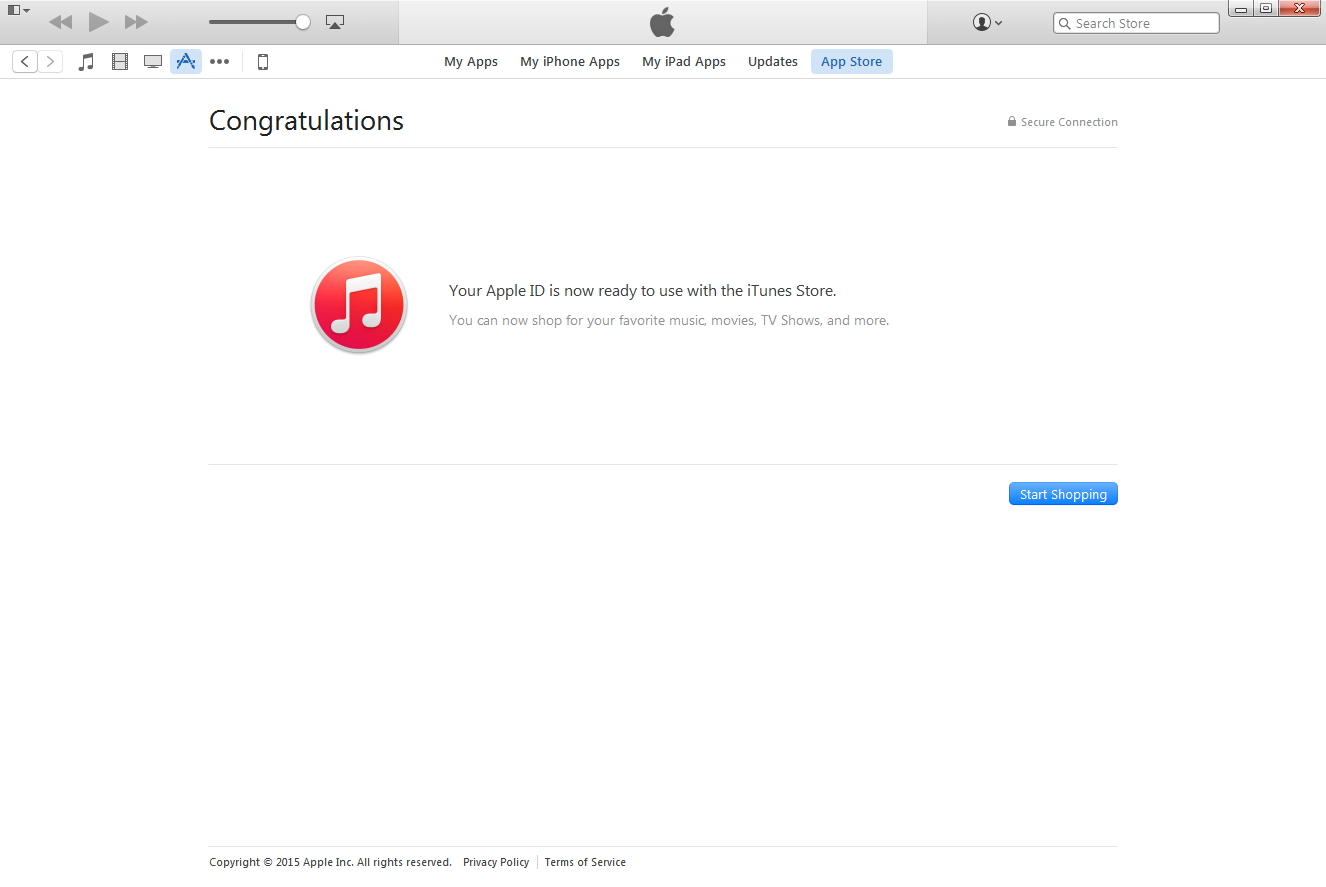Viewport: 1326px width, 887px height.
Task: Click the Start Shopping button
Action: (x=1063, y=494)
